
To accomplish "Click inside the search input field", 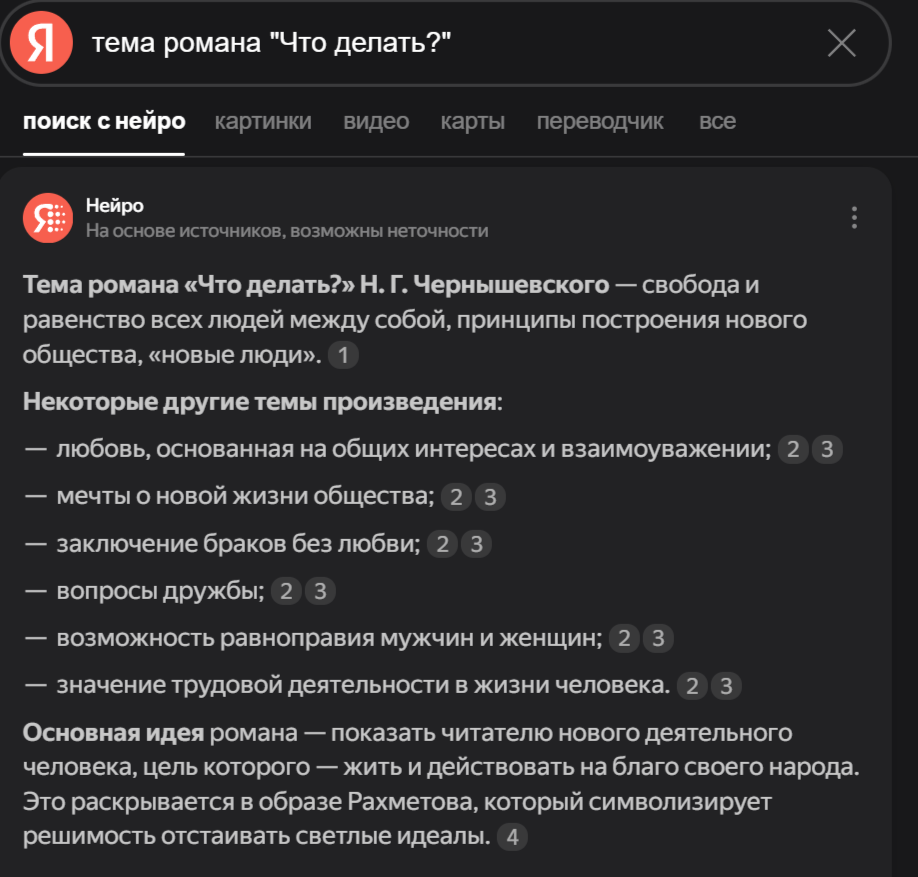I will [x=400, y=40].
